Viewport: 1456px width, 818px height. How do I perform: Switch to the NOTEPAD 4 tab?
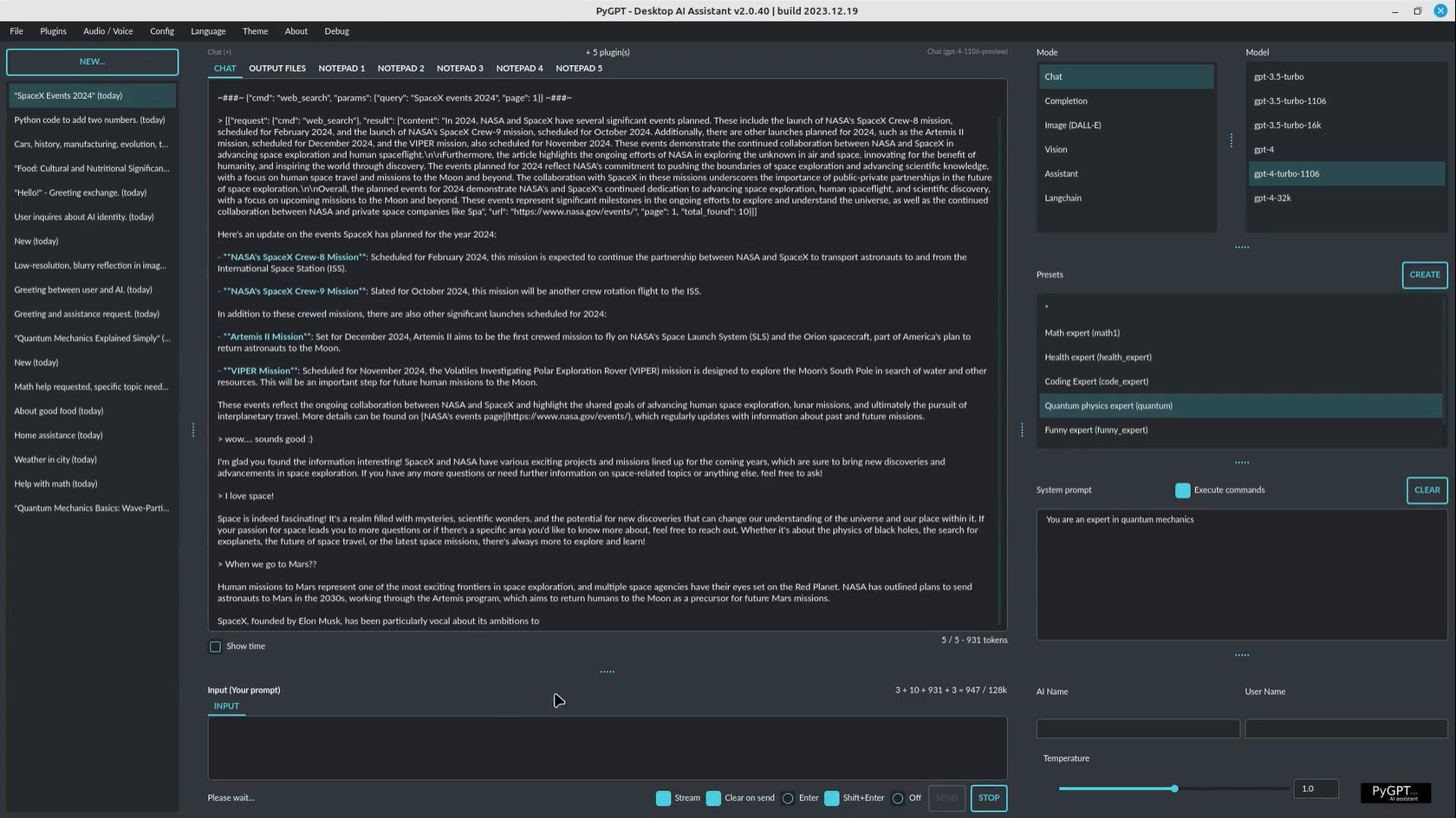coord(519,68)
